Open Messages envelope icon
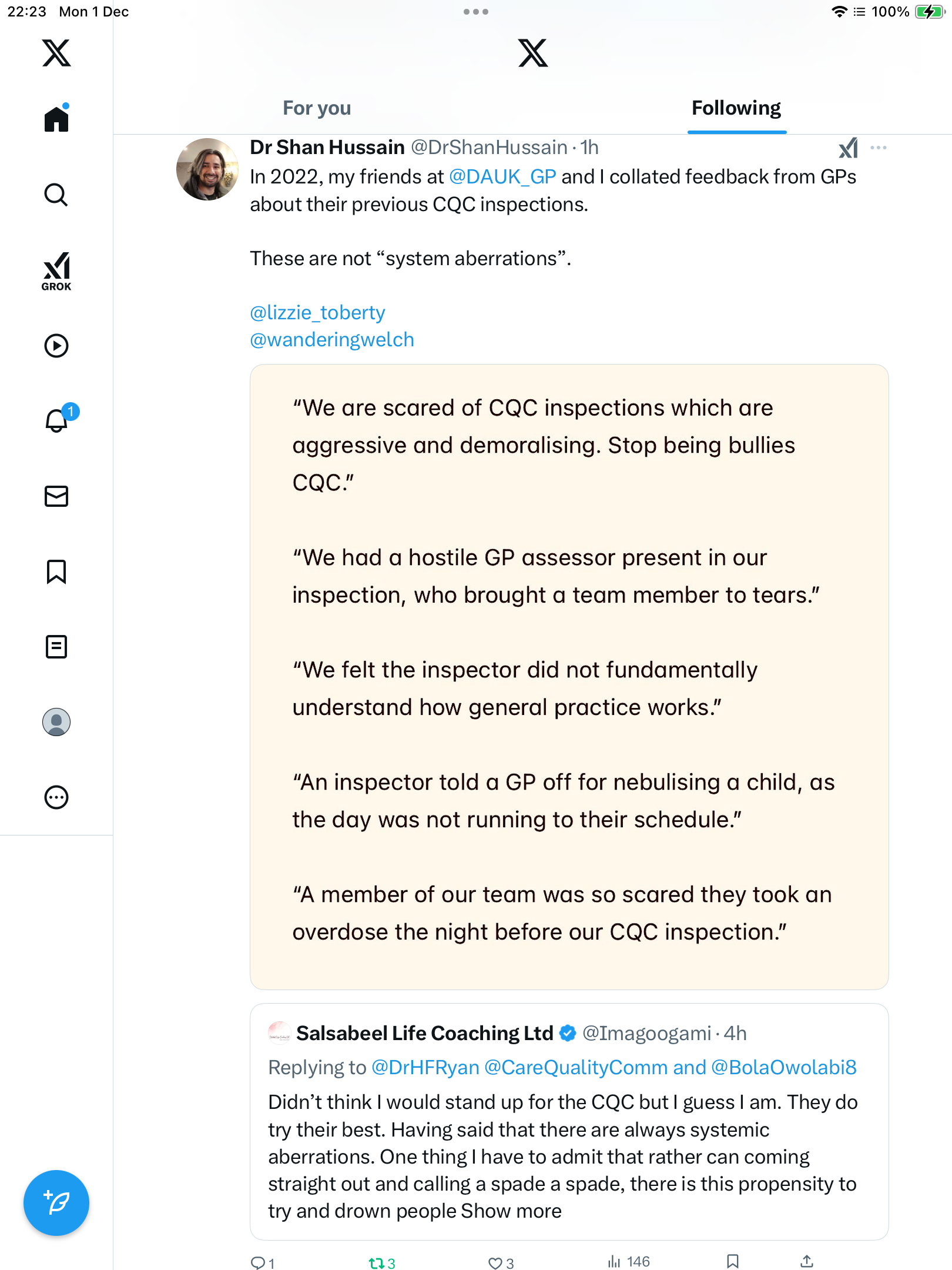952x1270 pixels. [56, 496]
